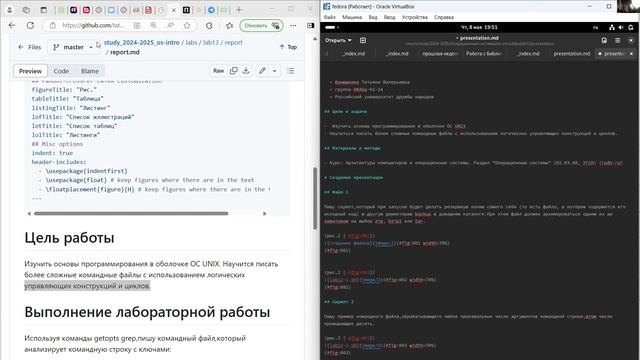Open VirtualBox Машина menu
The image size is (640, 360).
[x=352, y=17]
